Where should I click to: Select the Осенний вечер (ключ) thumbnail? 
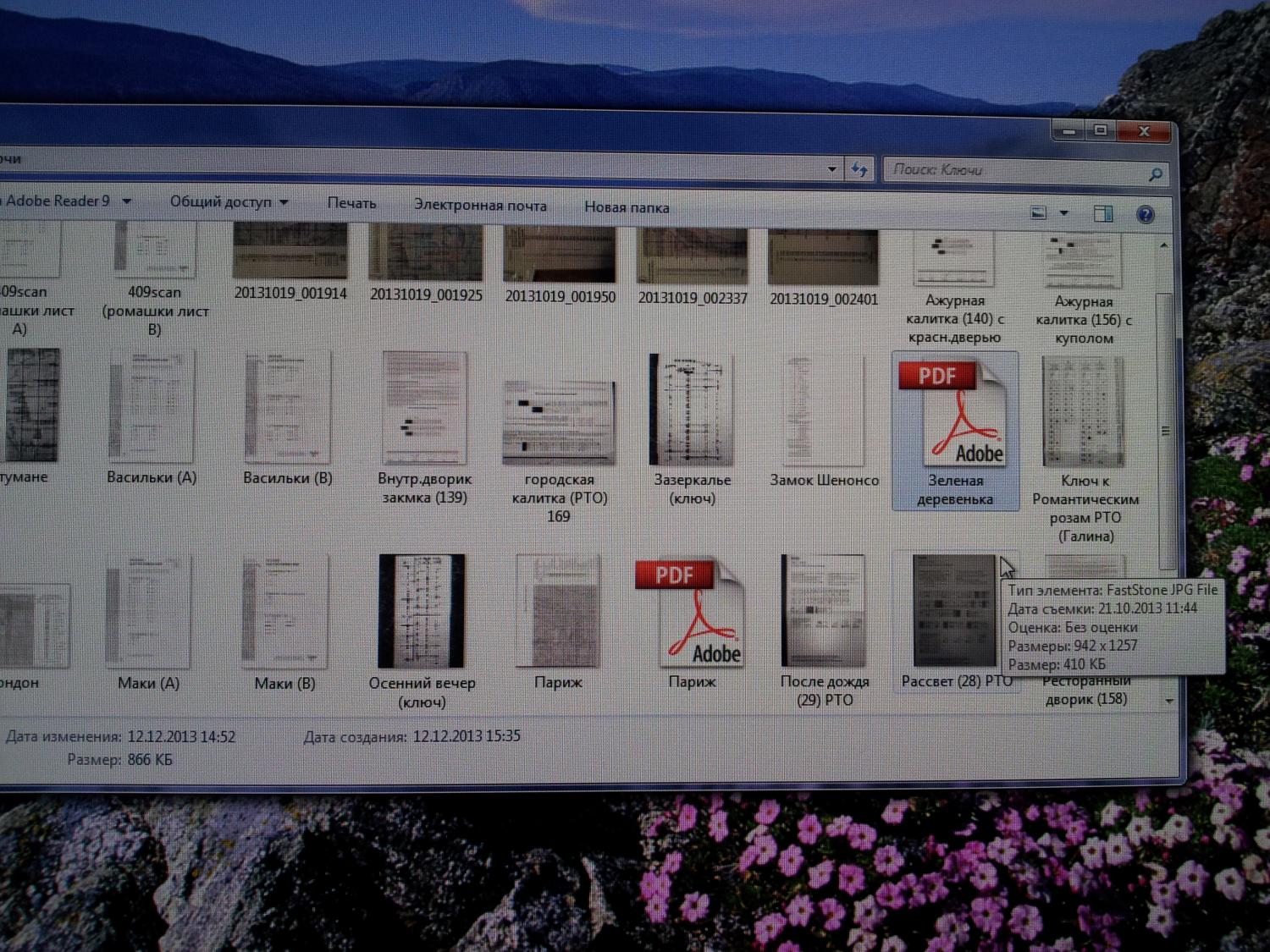click(422, 612)
